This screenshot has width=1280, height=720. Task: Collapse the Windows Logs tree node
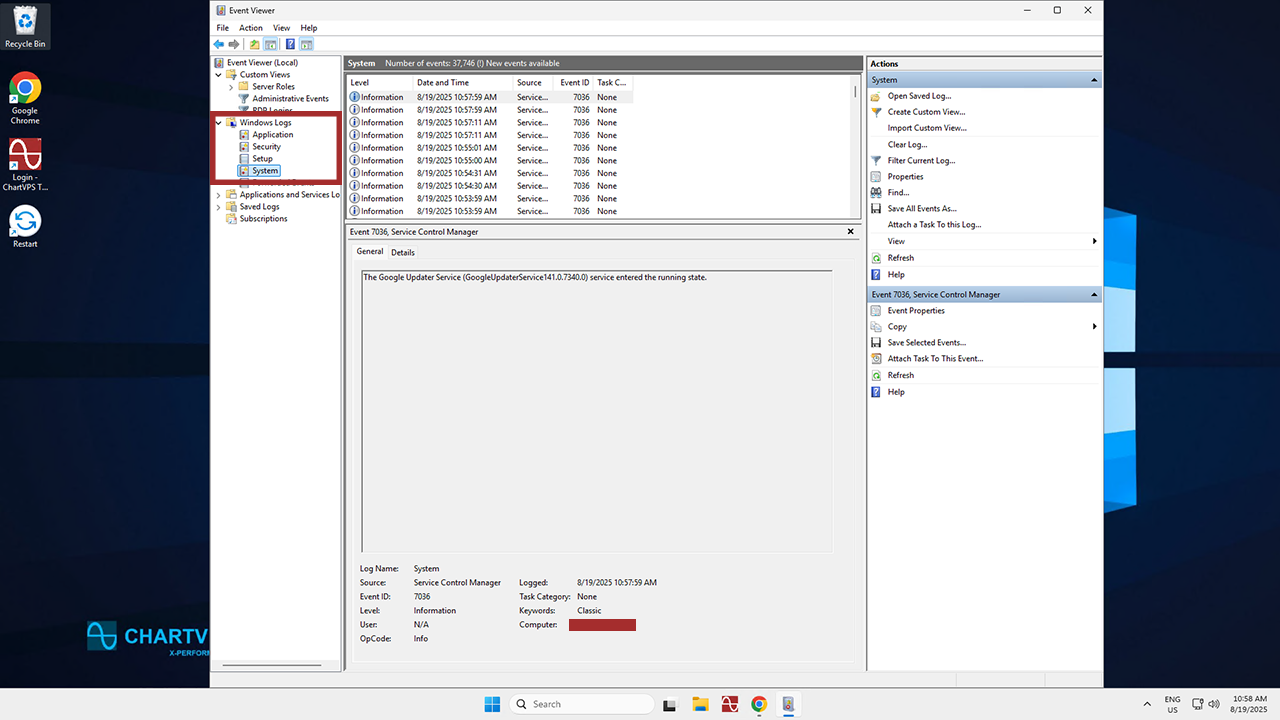coord(220,123)
